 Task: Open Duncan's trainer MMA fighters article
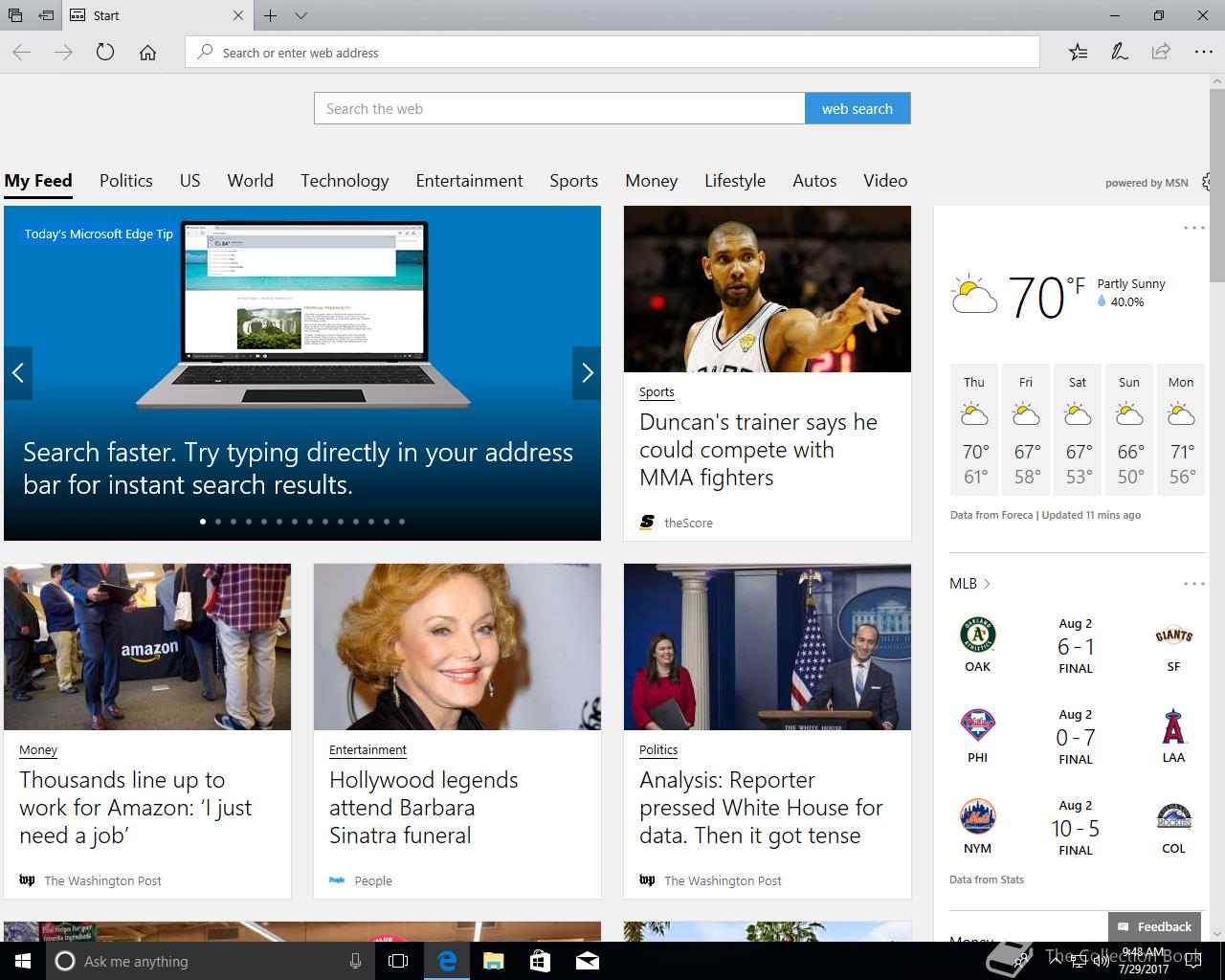(758, 450)
